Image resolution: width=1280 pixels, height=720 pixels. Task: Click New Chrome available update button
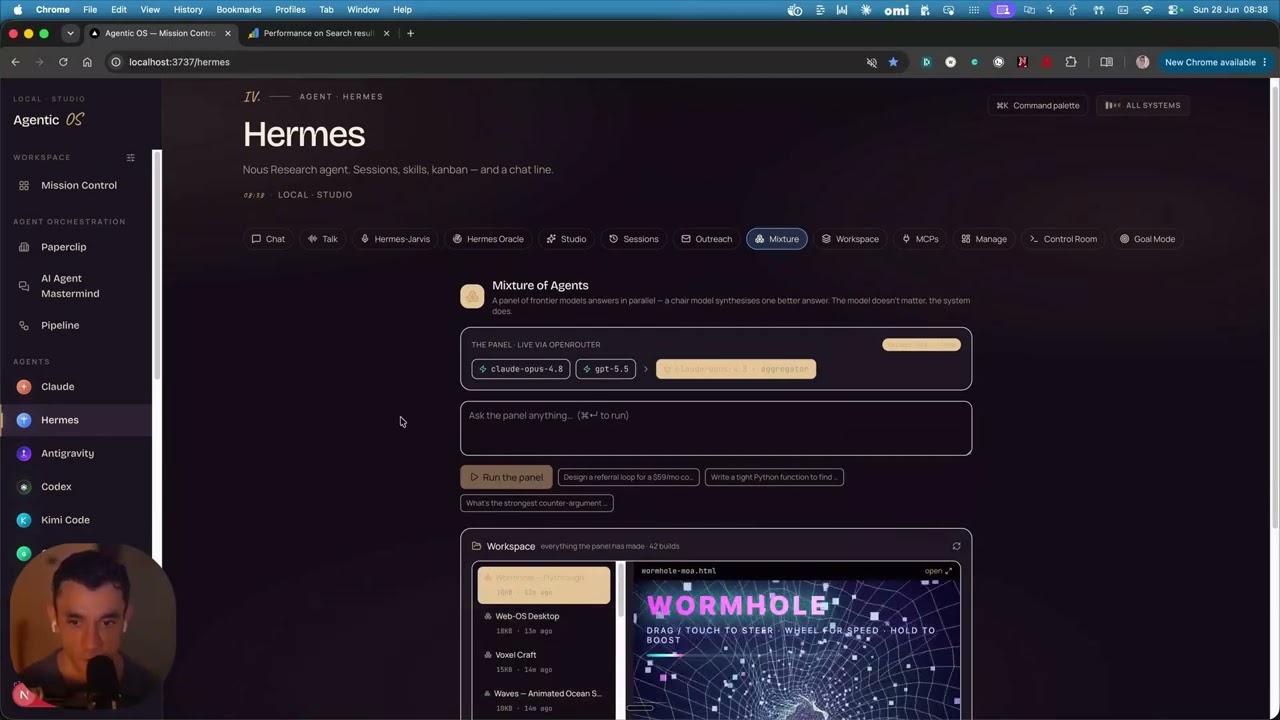pyautogui.click(x=1216, y=62)
